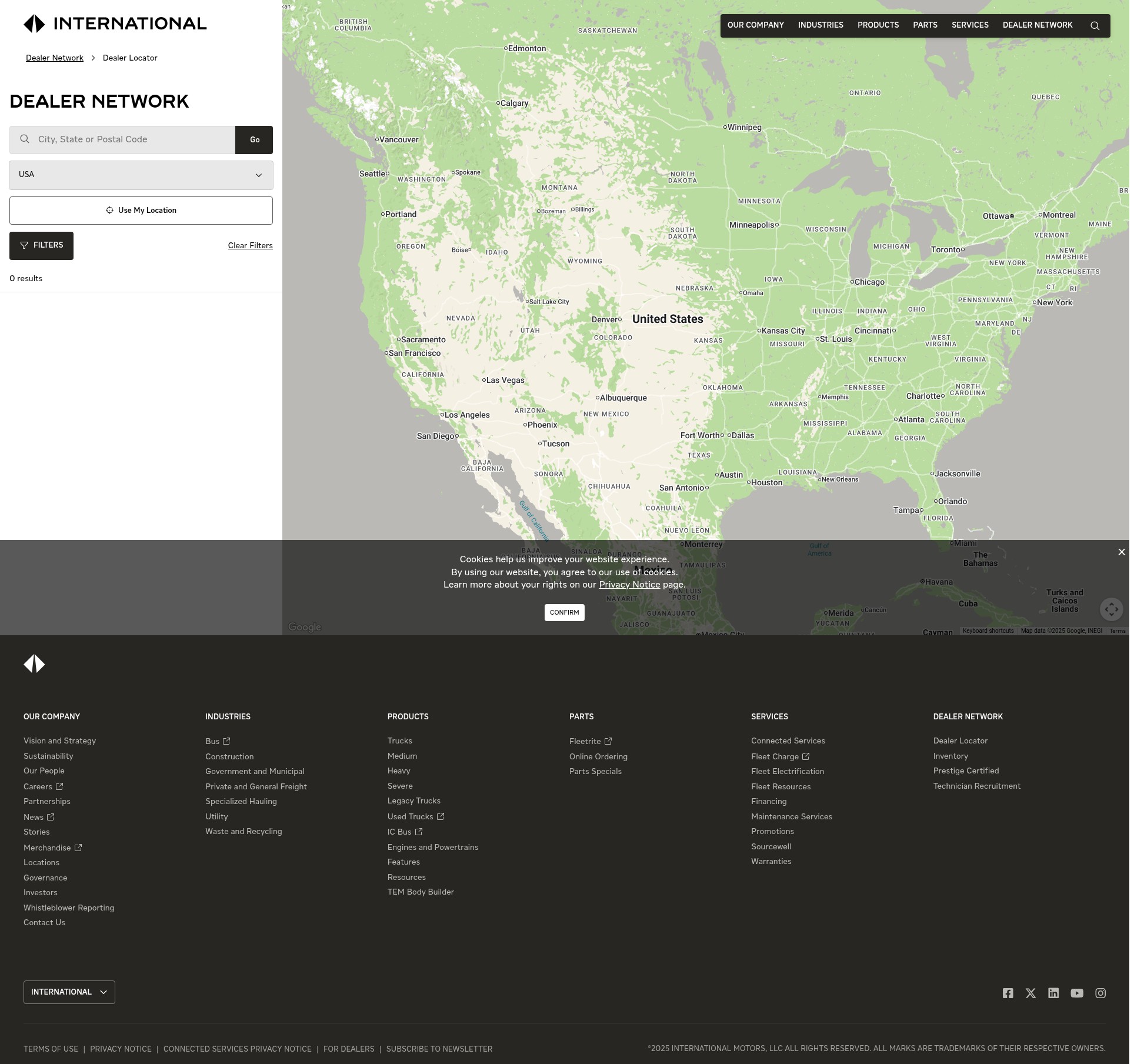The height and width of the screenshot is (1064, 1134).
Task: Open Privacy Notice link in cookie banner
Action: click(x=629, y=584)
